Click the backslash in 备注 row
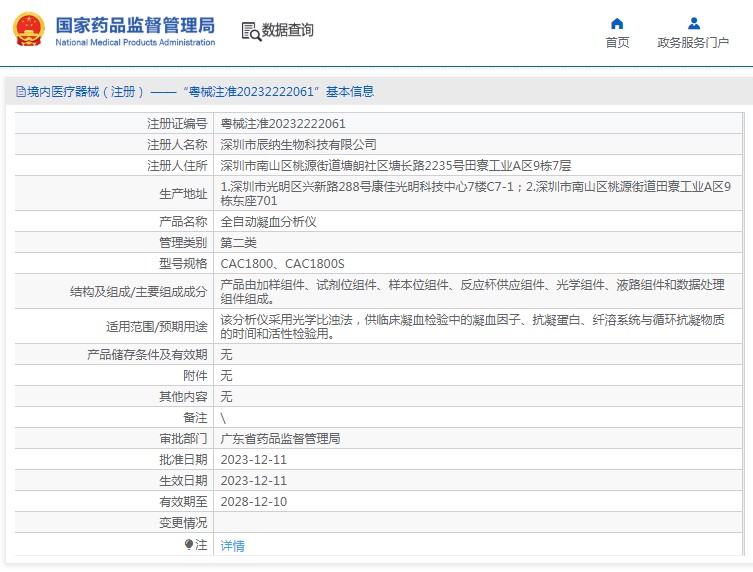 223,418
